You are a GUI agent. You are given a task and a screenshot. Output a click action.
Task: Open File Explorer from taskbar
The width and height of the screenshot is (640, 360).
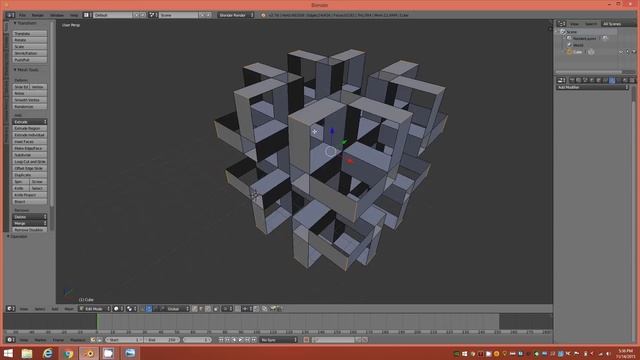click(x=27, y=353)
